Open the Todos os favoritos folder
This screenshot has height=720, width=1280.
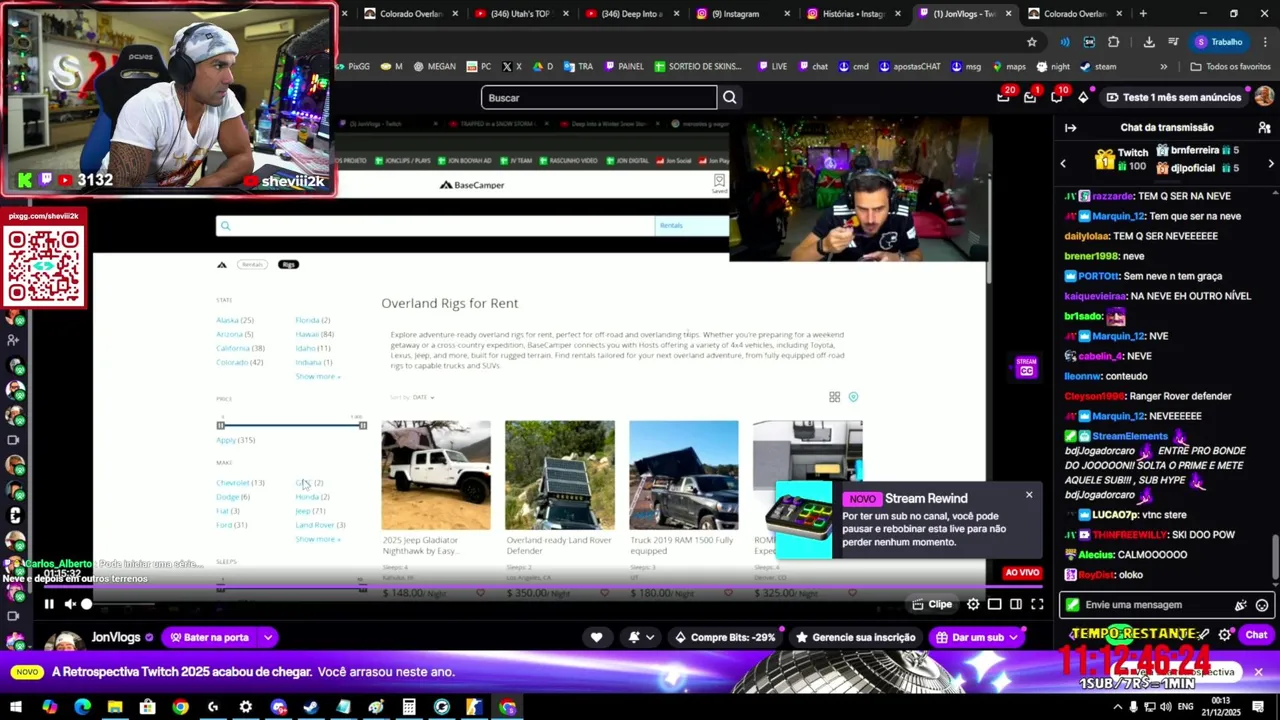(1230, 67)
